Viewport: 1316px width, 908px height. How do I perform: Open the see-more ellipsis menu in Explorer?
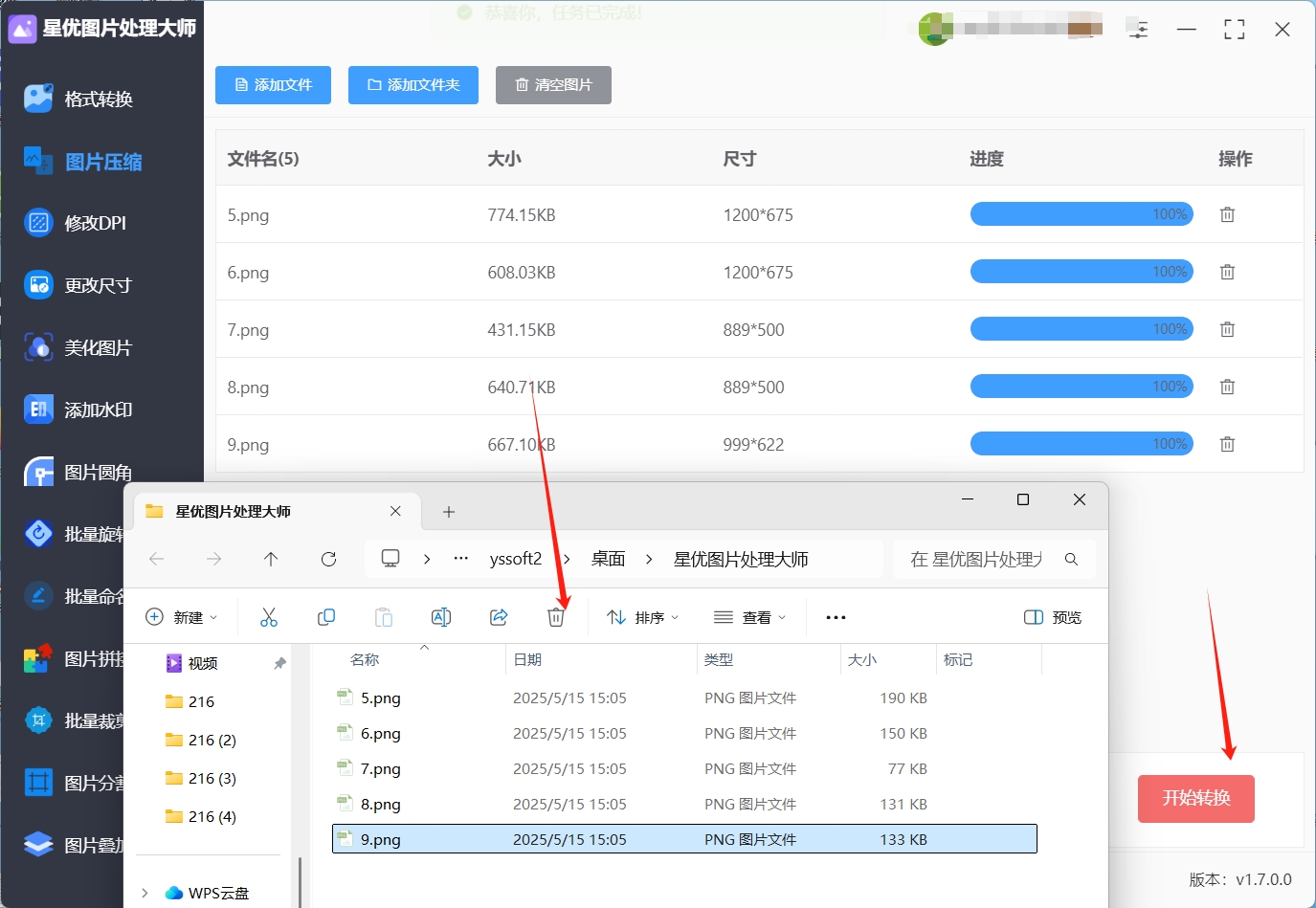[836, 617]
